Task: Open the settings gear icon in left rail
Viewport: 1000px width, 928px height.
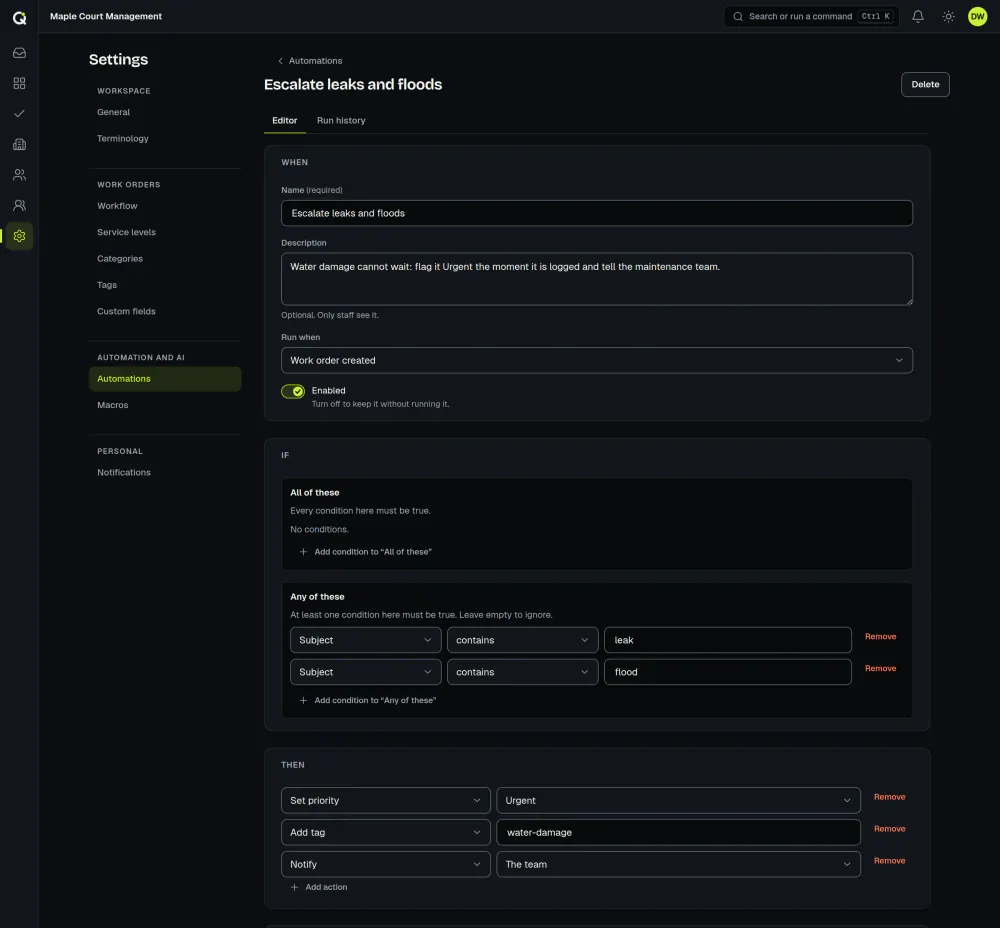Action: click(x=19, y=236)
